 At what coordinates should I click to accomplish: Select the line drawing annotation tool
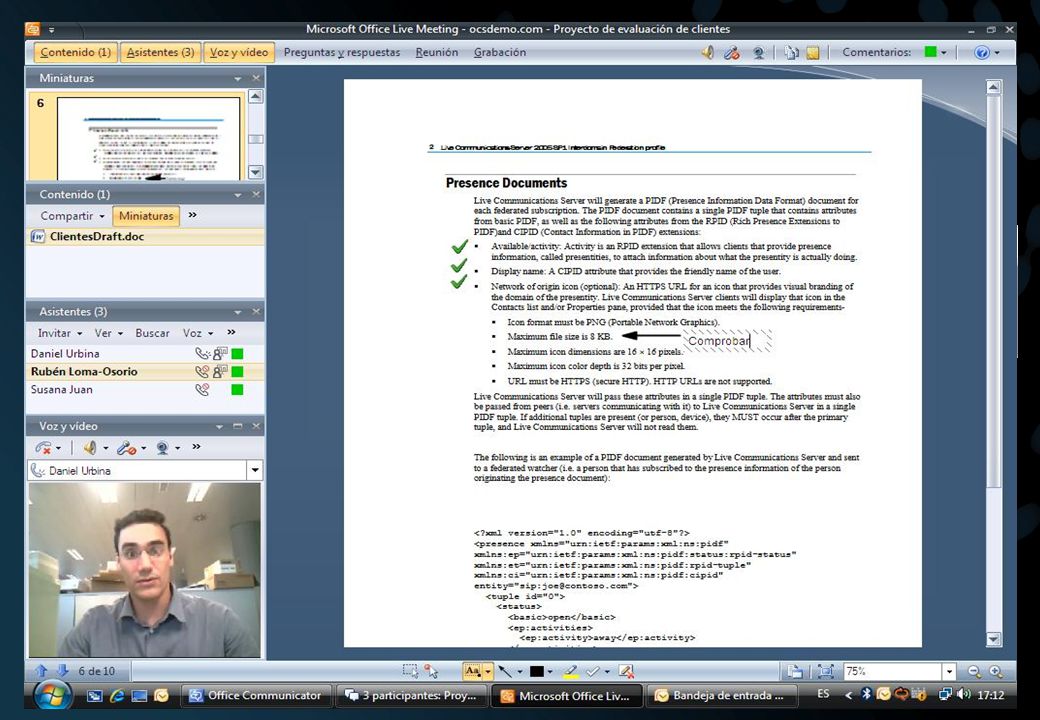coord(506,671)
